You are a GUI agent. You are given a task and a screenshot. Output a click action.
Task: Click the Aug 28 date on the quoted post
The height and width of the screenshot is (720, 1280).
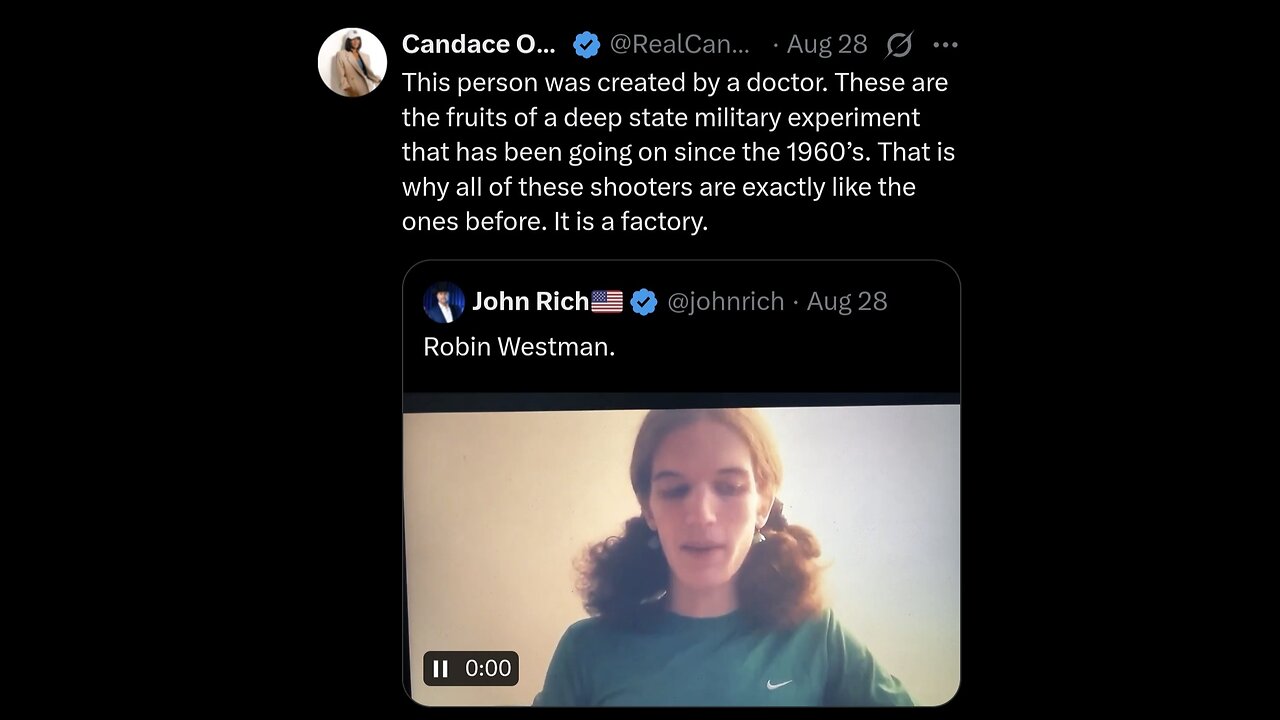847,302
